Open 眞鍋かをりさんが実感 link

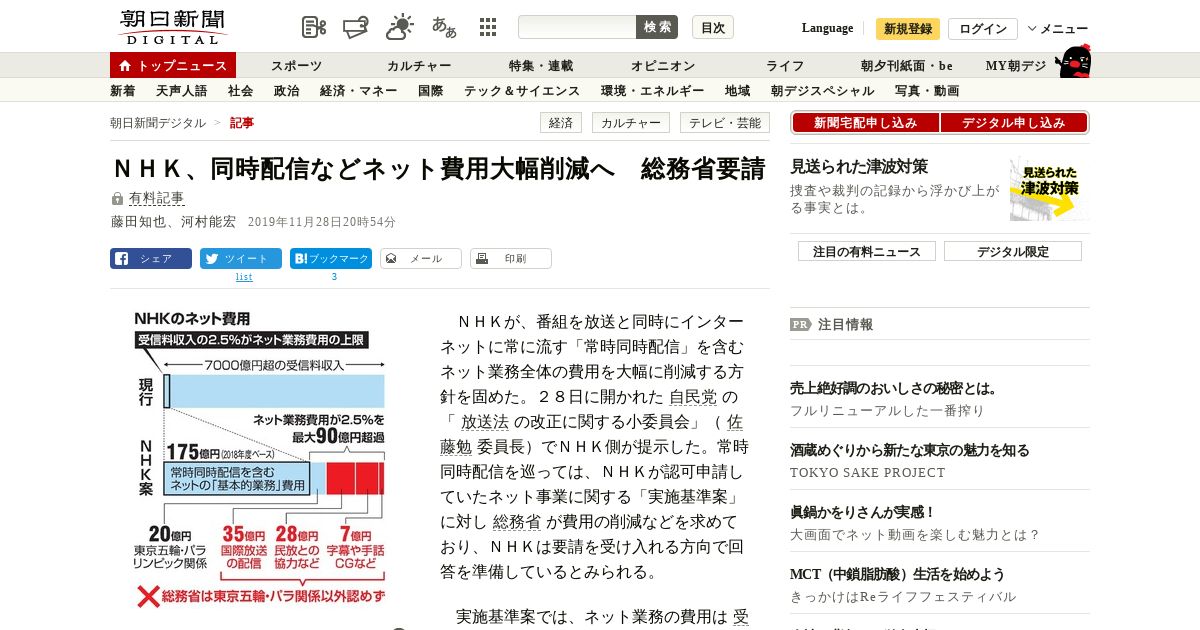(862, 512)
